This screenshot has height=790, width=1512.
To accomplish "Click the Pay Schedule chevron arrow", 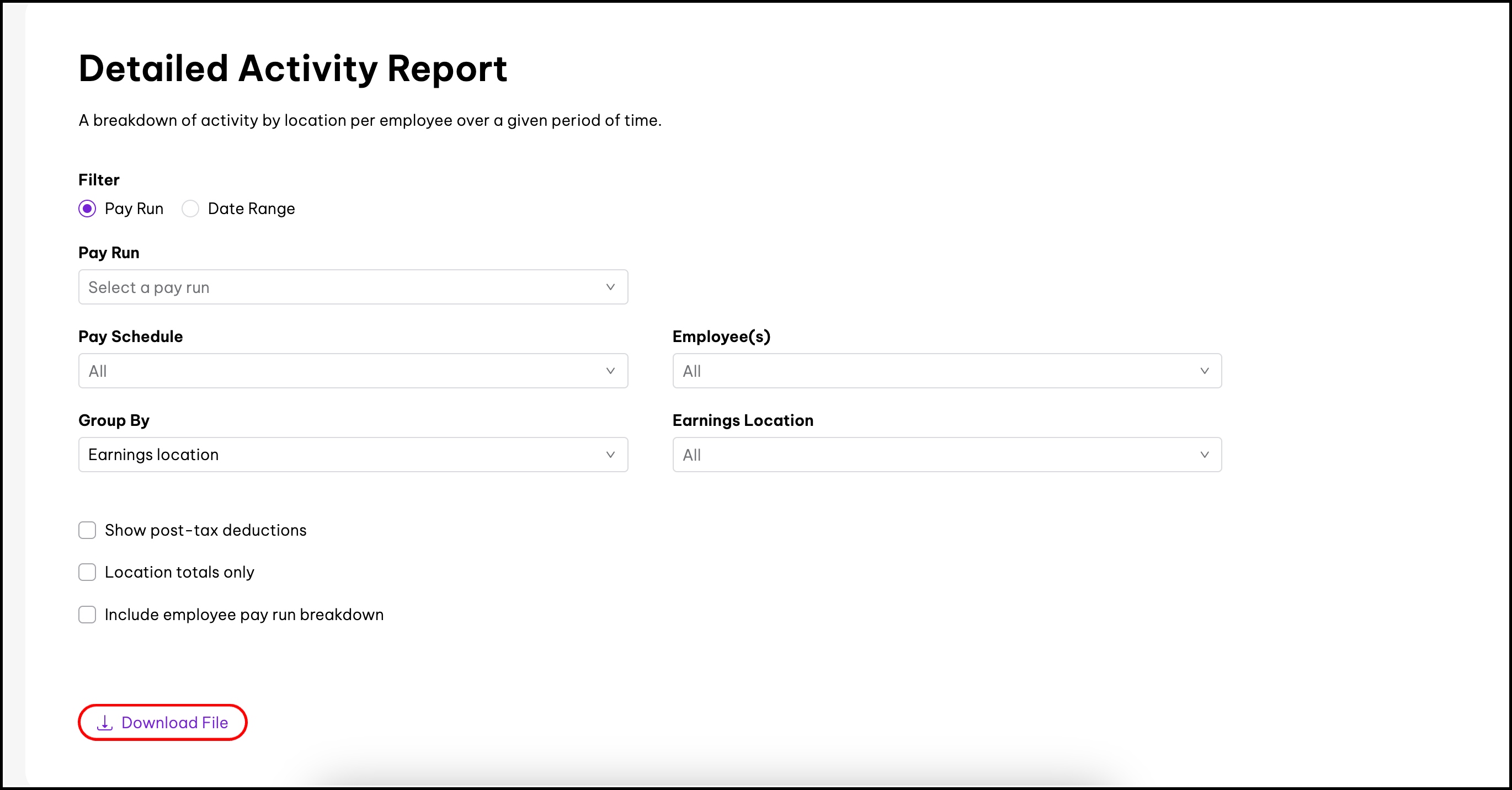I will (x=610, y=371).
